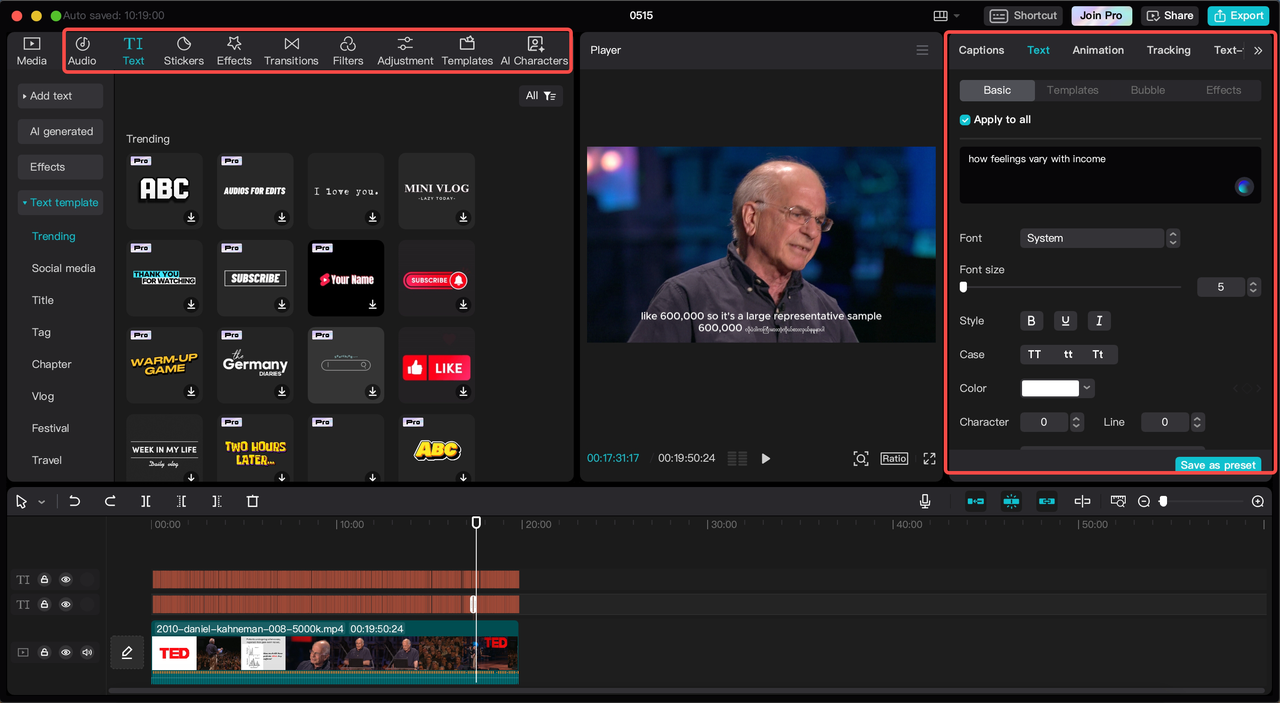Toggle the clip linkage icon
The image size is (1280, 703).
[x=1047, y=501]
